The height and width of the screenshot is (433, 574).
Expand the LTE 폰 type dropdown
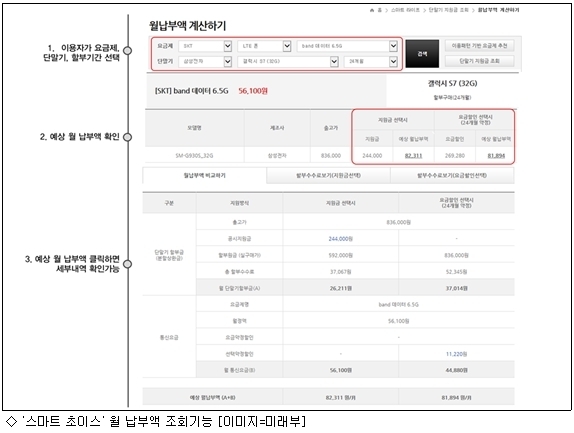click(264, 46)
